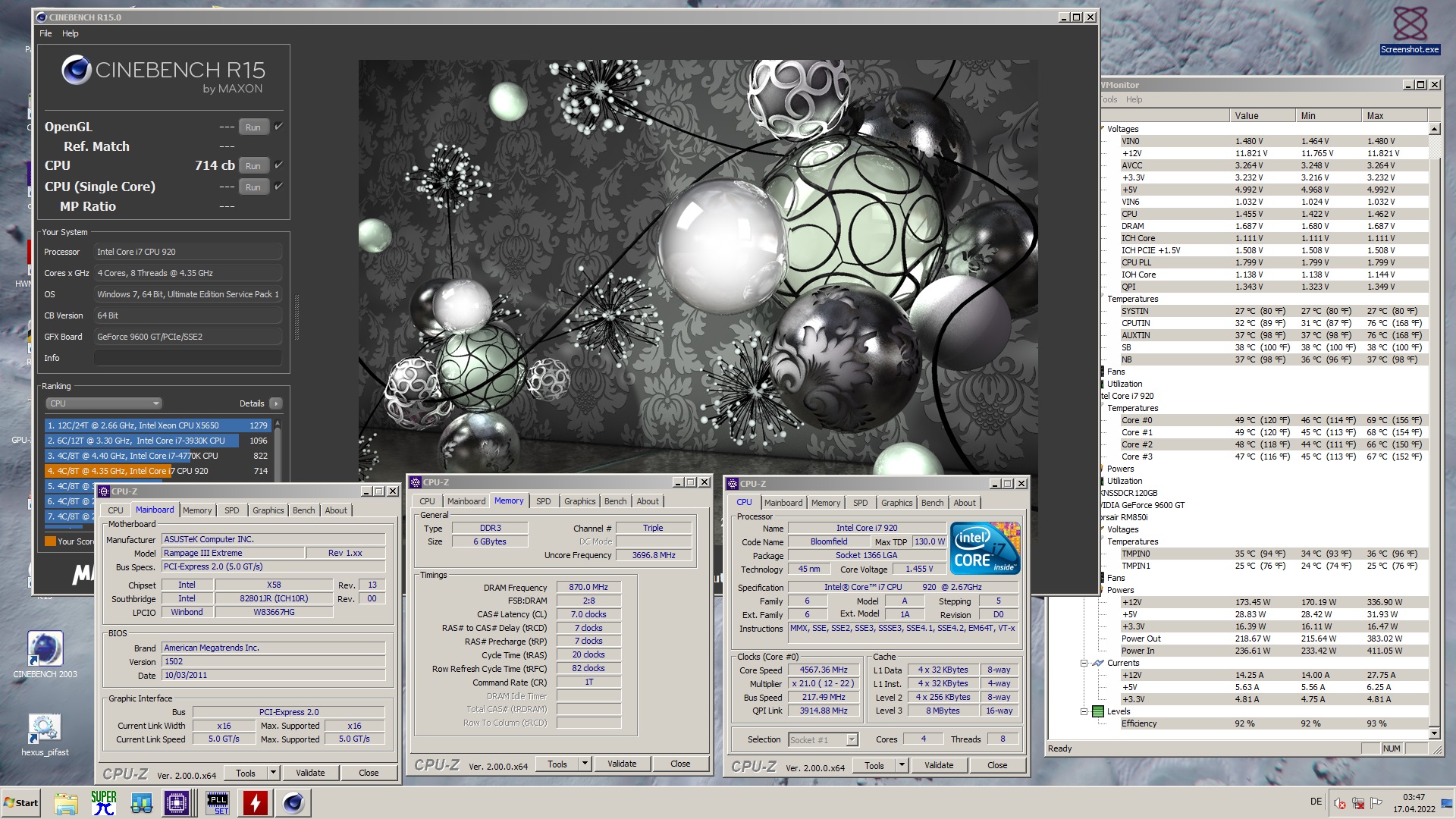Run the OpenGL benchmark

pyautogui.click(x=253, y=127)
